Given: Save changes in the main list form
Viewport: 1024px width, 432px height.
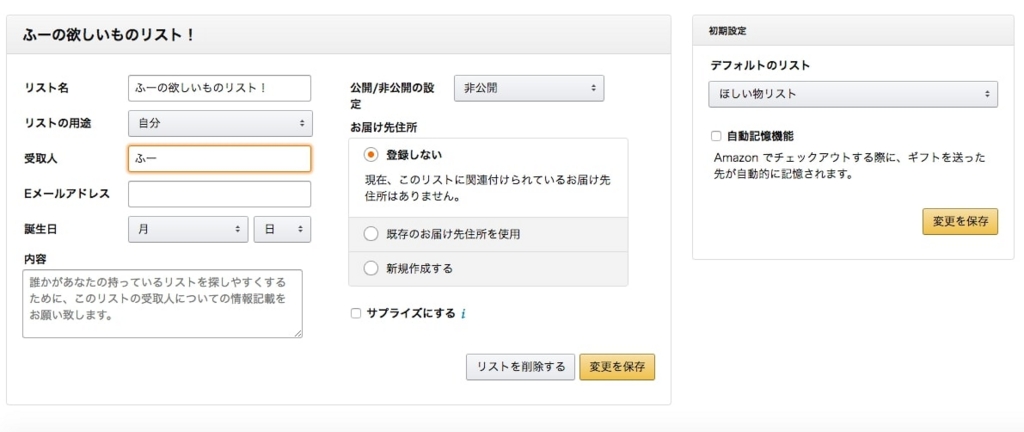Looking at the screenshot, I should pos(617,367).
